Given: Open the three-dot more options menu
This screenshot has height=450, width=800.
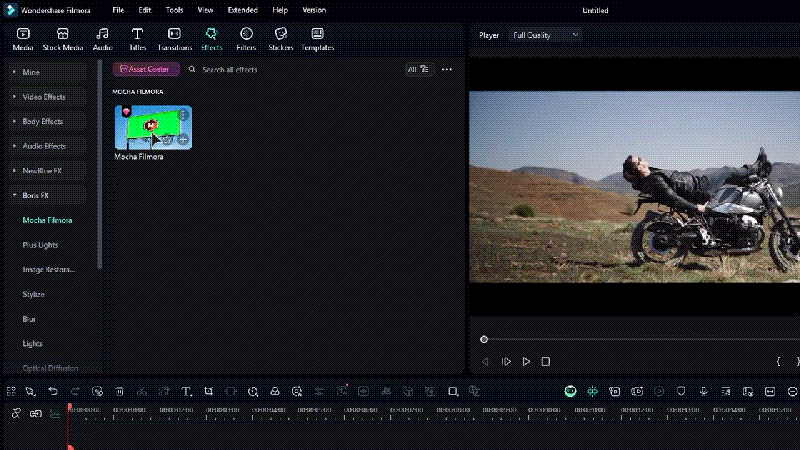Looking at the screenshot, I should [446, 69].
